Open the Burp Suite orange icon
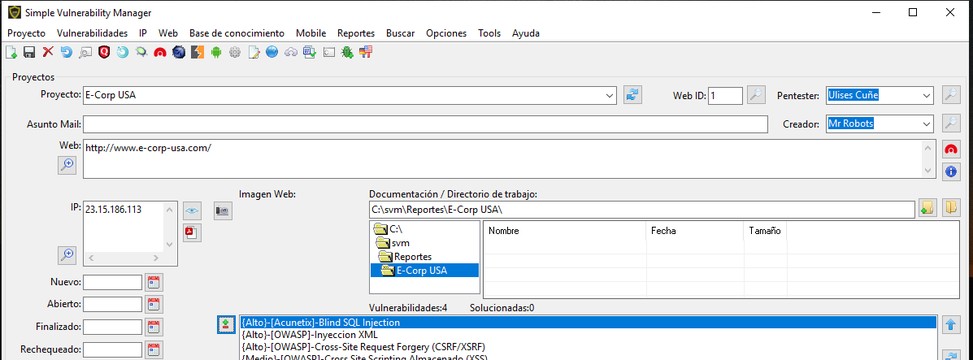Image resolution: width=973 pixels, height=360 pixels. click(197, 53)
